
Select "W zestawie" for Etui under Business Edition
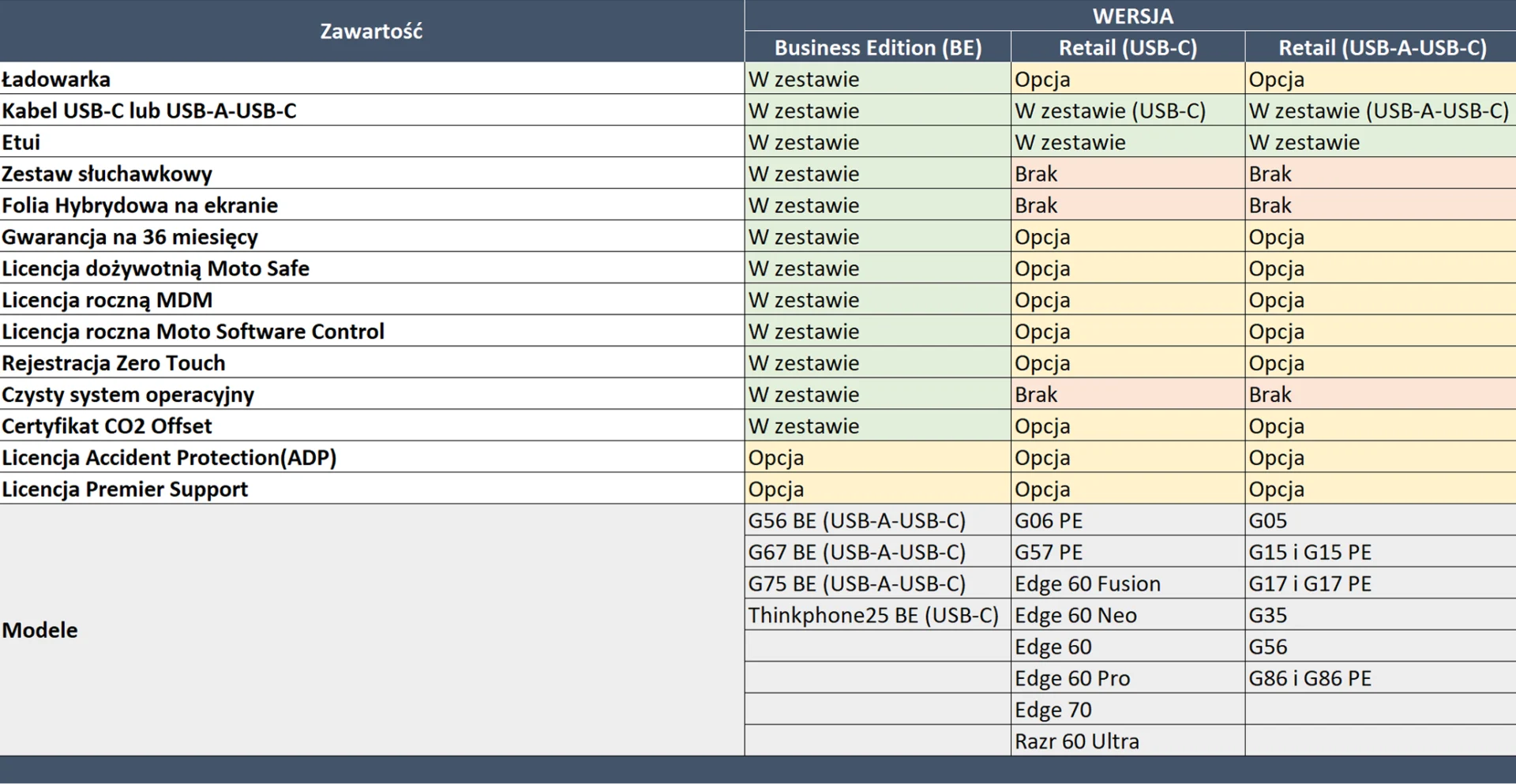pyautogui.click(x=878, y=142)
